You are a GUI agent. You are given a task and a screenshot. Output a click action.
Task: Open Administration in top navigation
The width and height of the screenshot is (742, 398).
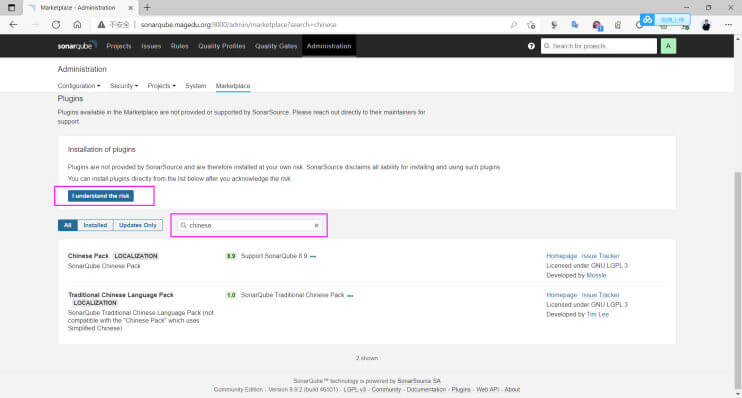[x=329, y=46]
